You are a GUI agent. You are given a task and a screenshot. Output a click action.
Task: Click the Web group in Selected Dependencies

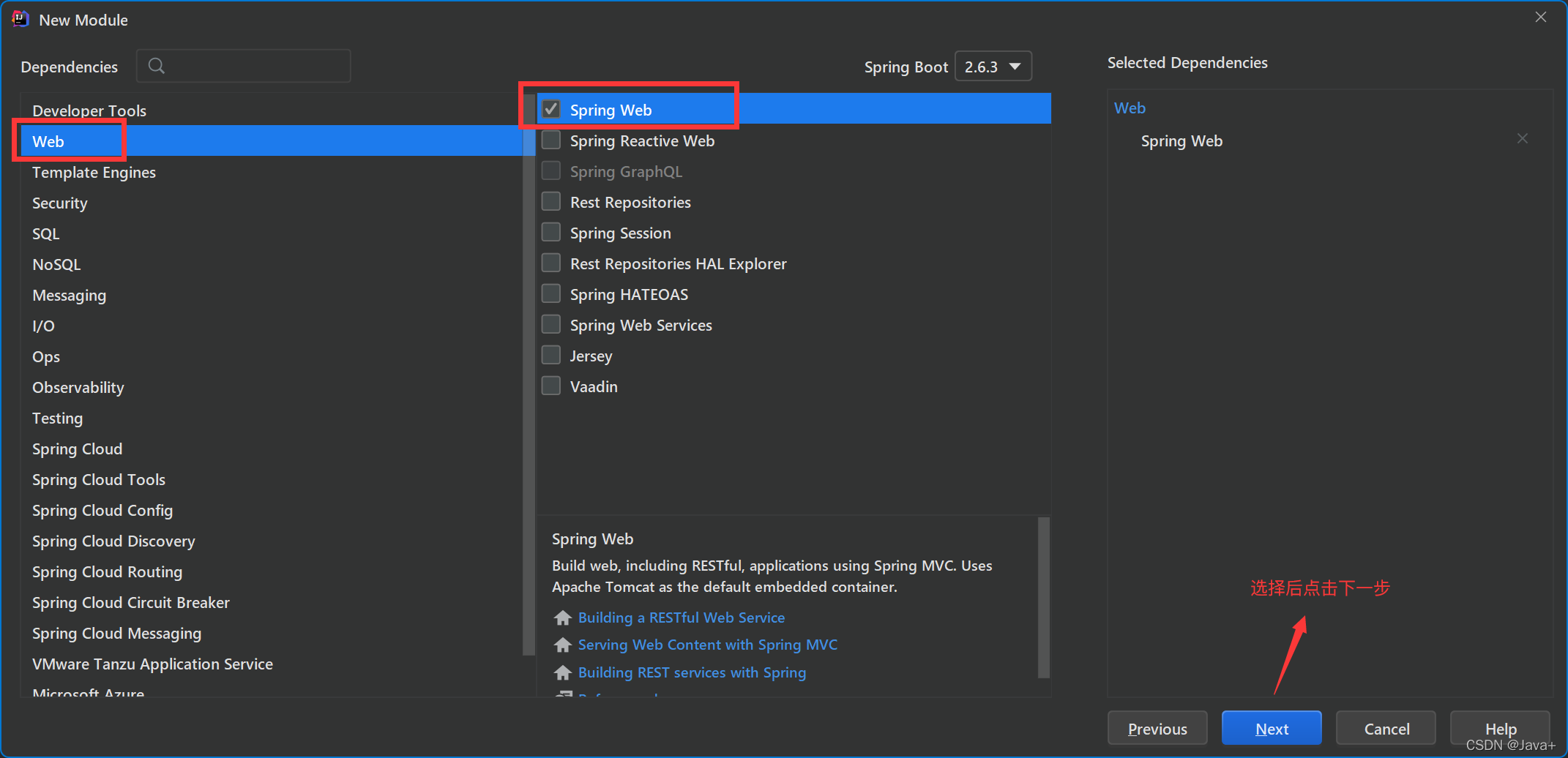coord(1130,108)
